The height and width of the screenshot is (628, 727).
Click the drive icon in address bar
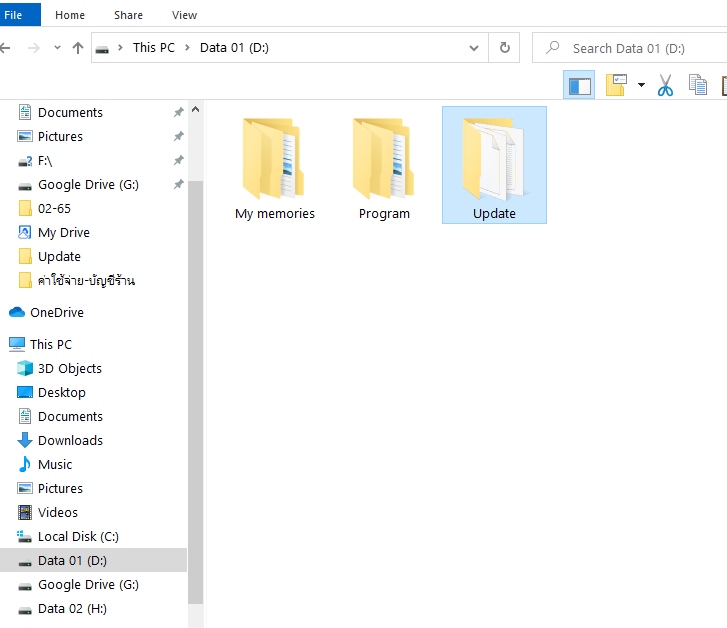click(102, 49)
